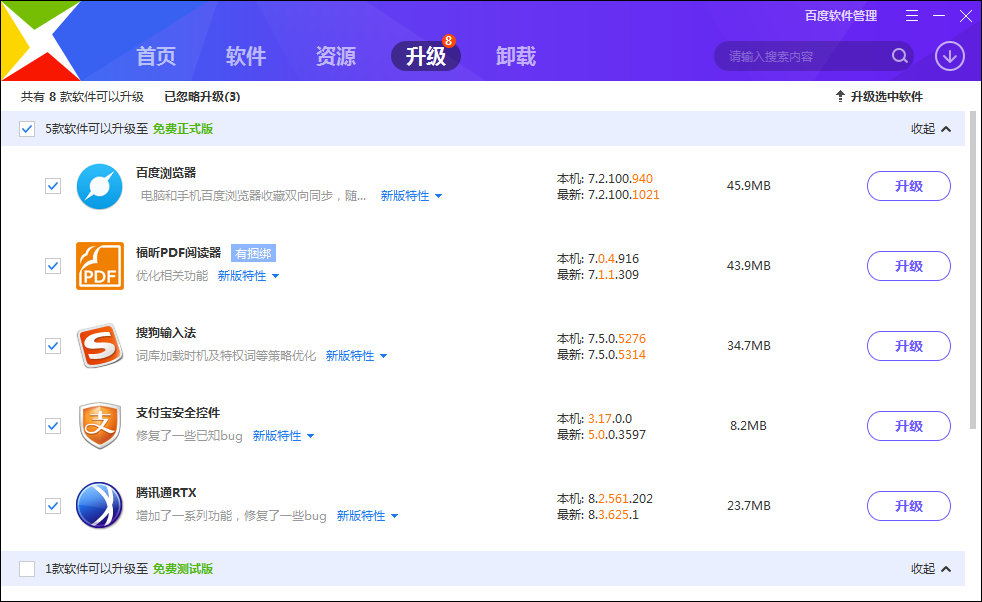Click 升级选中软件 to upgrade selected software
The width and height of the screenshot is (982, 602).
click(x=889, y=96)
